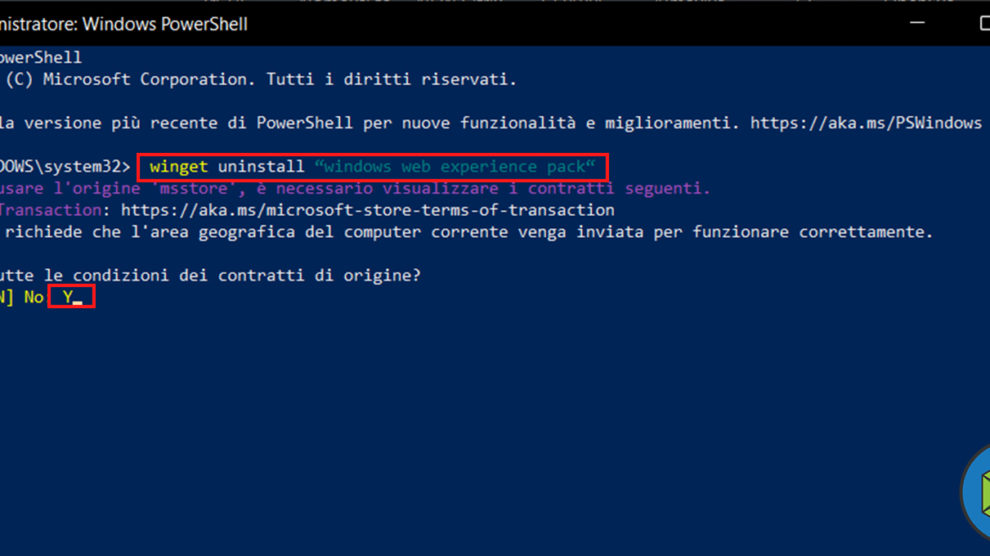Click the "uninstall" argument in the command
The image size is (990, 556).
pos(261,166)
